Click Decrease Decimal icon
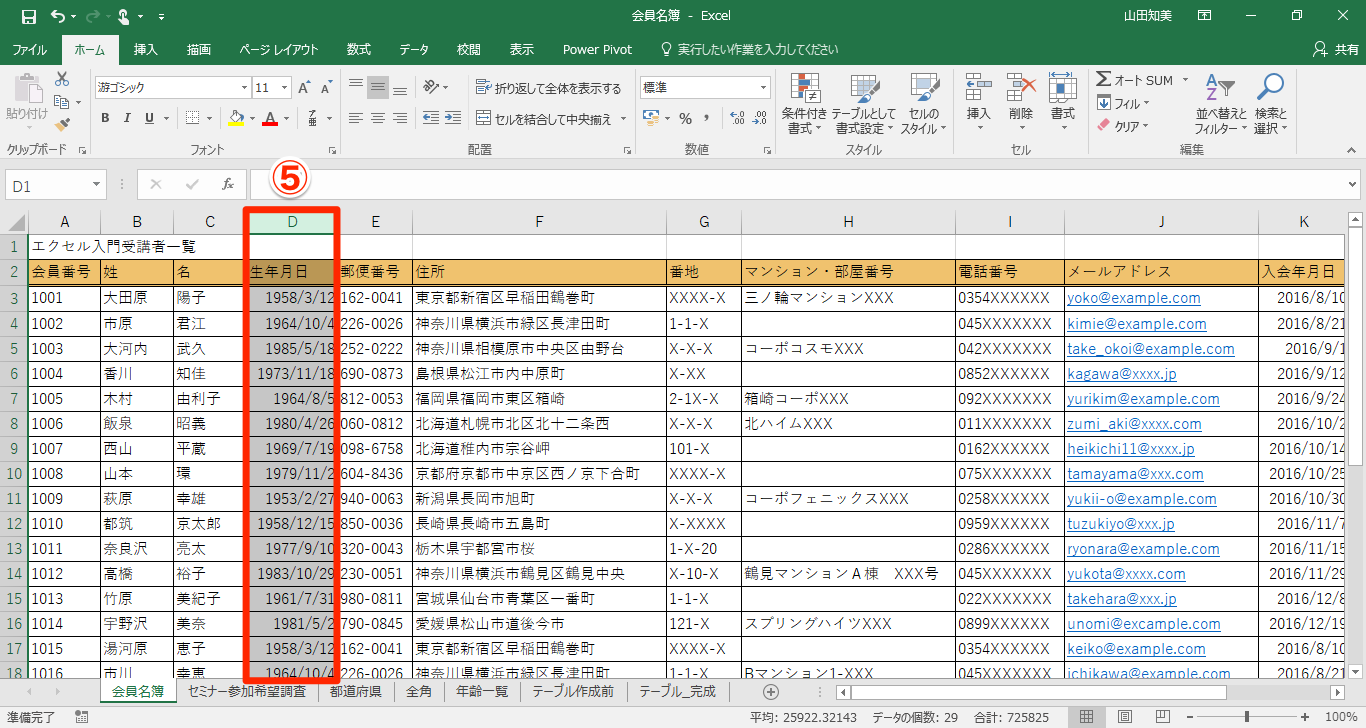This screenshot has width=1366, height=728. click(x=759, y=118)
